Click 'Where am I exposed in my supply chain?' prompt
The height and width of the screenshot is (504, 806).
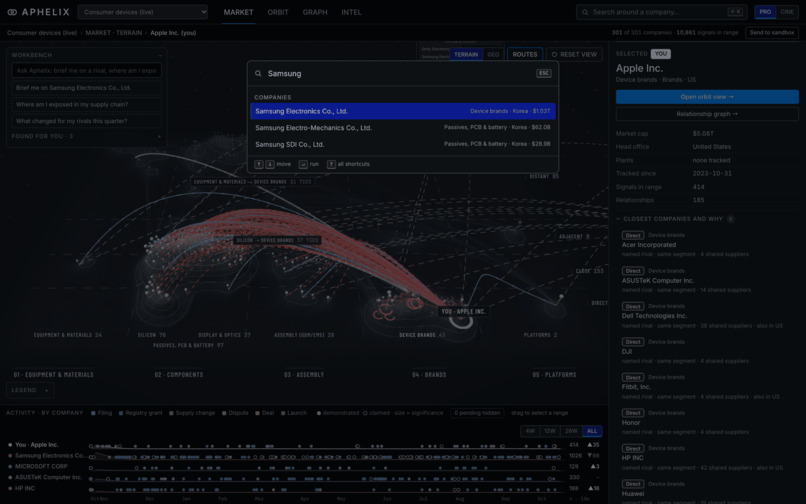tap(86, 104)
